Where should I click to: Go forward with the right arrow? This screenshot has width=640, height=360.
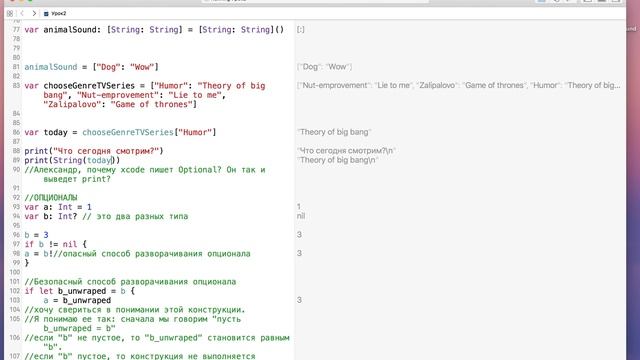[34, 13]
